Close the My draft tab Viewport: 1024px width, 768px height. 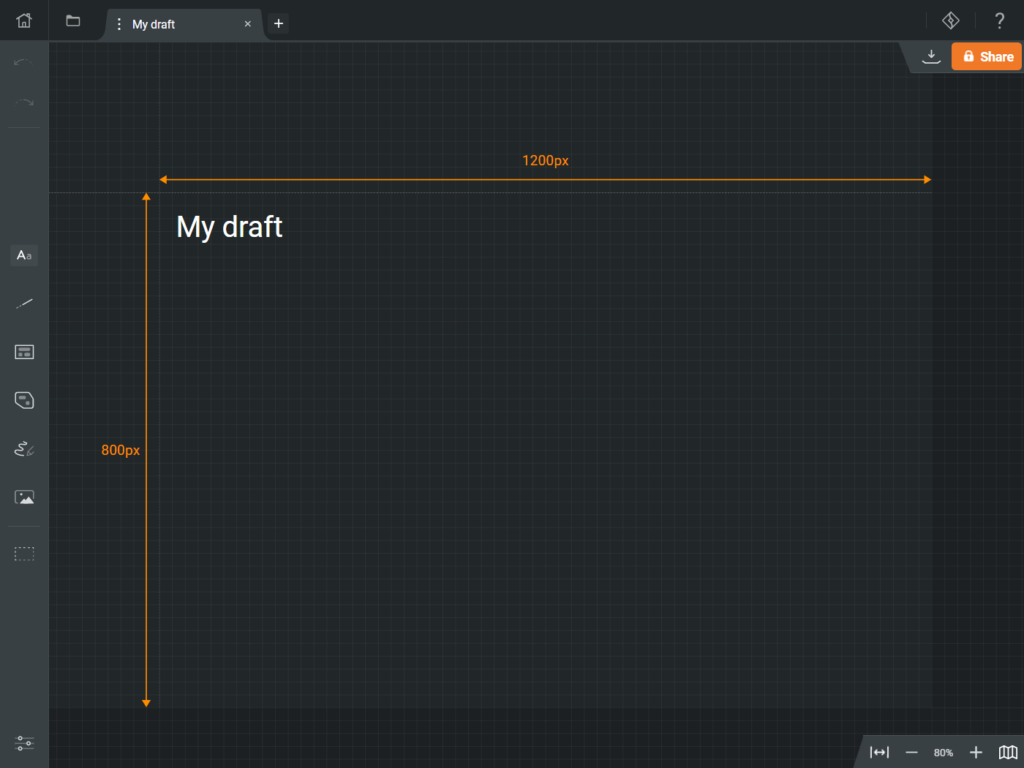point(248,24)
